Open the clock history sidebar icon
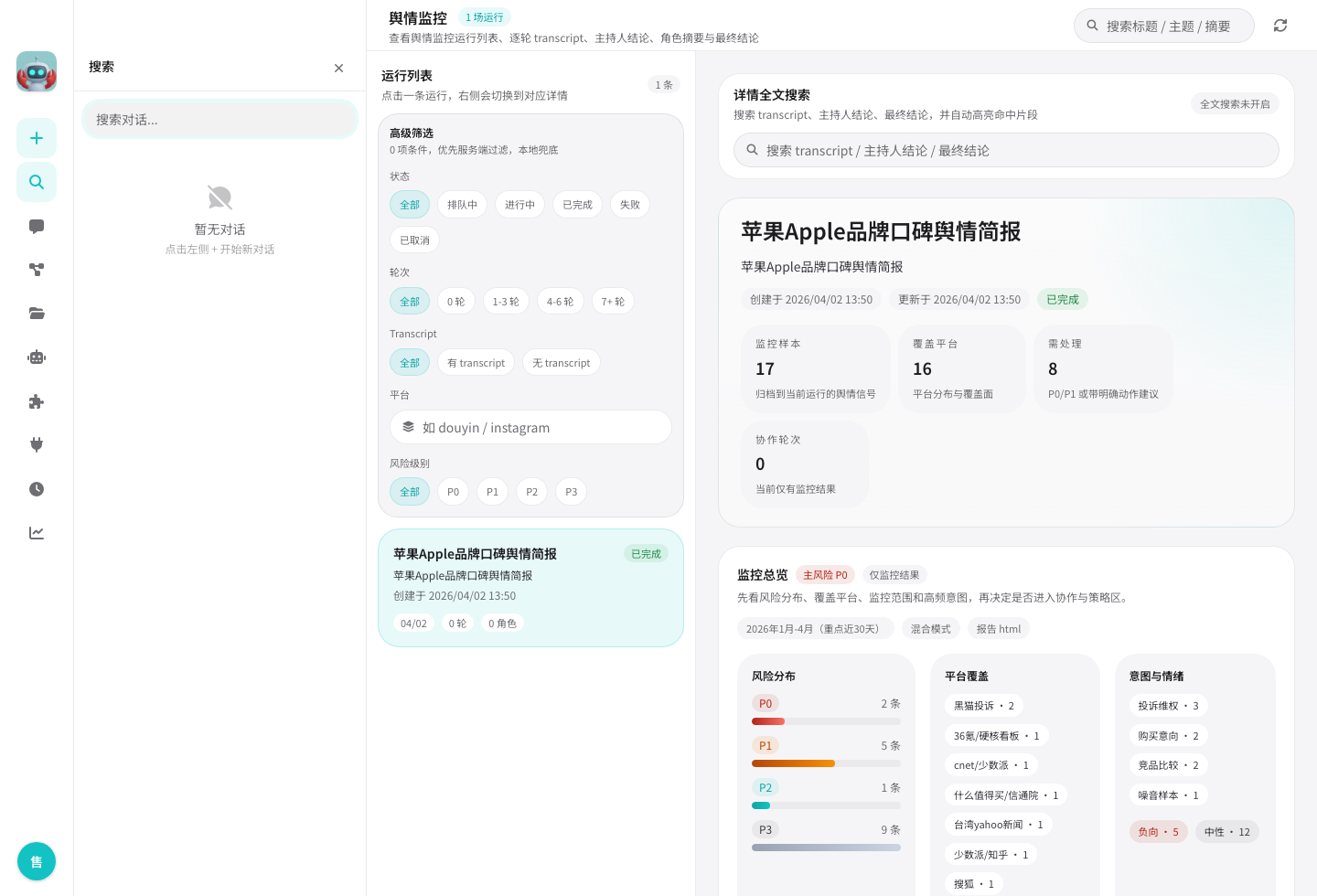The image size is (1317, 896). (37, 489)
